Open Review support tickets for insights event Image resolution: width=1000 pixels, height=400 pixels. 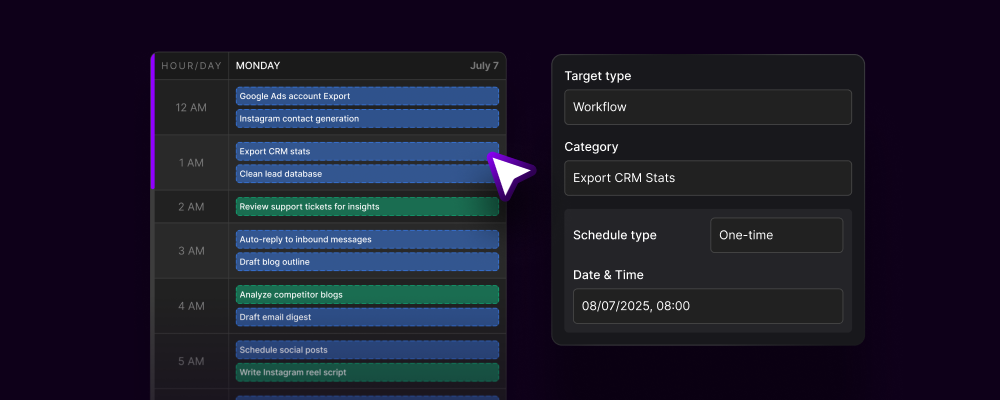(x=367, y=207)
